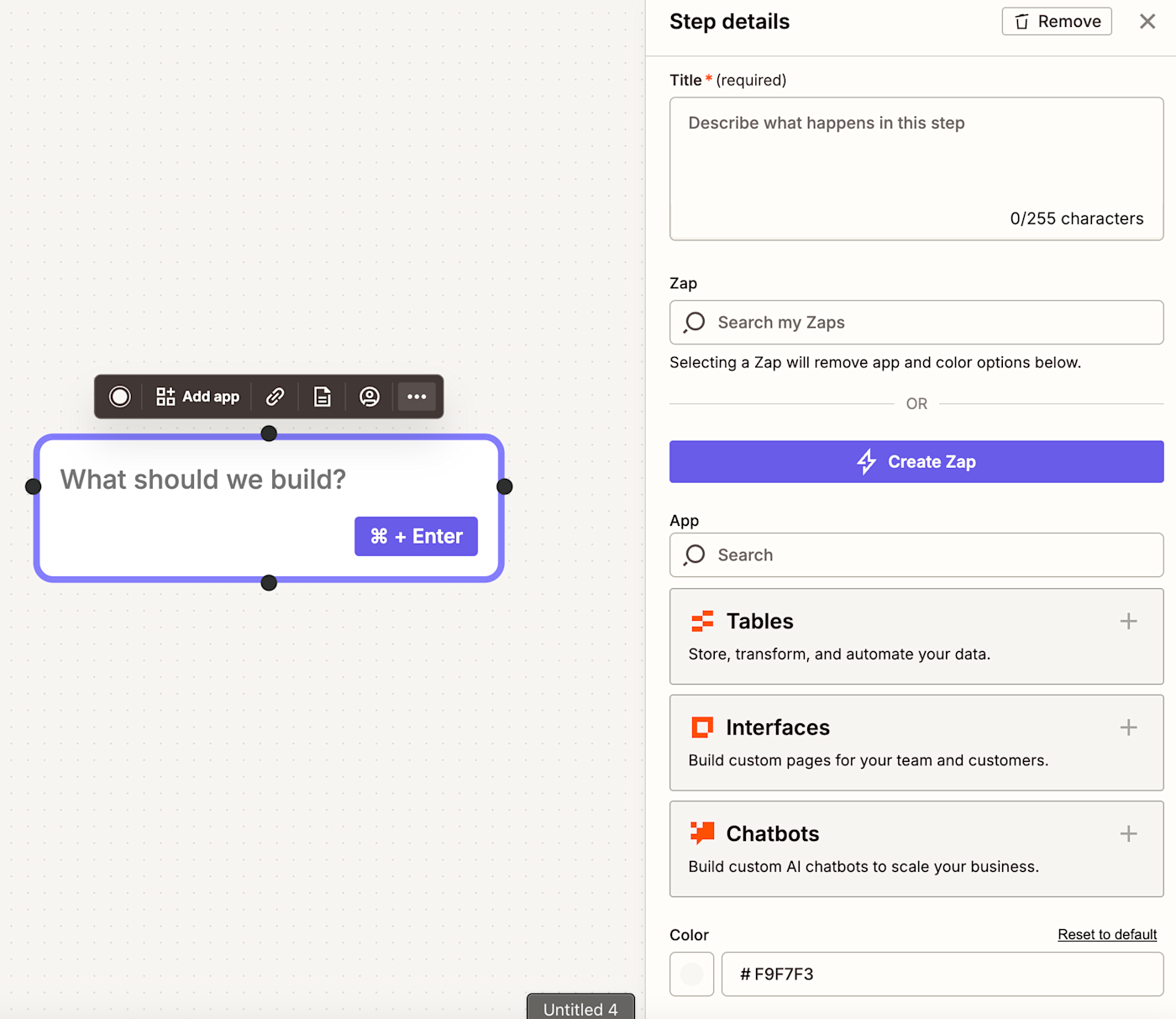Click Add app in the step toolbar
Viewport: 1176px width, 1019px height.
(x=198, y=397)
